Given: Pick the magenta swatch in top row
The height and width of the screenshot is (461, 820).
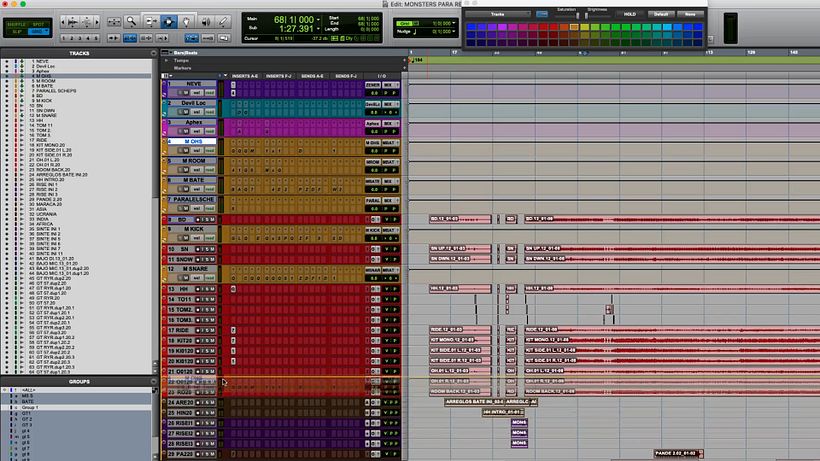Looking at the screenshot, I should click(x=512, y=27).
